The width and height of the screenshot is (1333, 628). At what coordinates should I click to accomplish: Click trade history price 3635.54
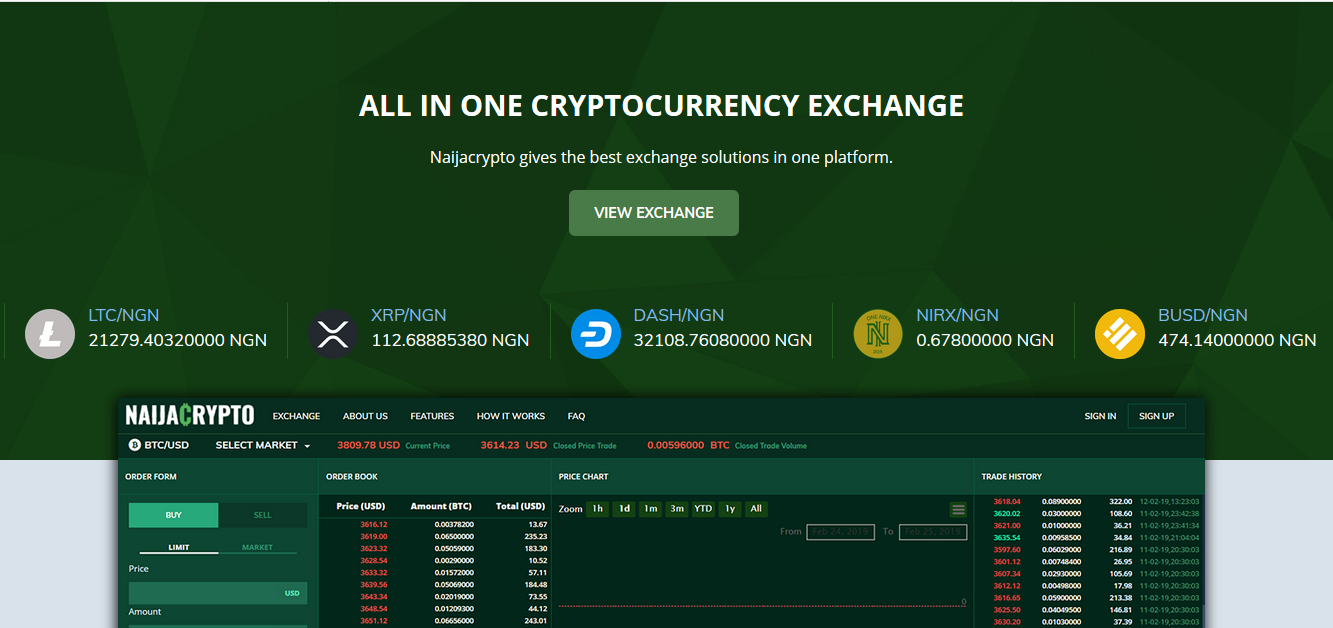(1007, 537)
